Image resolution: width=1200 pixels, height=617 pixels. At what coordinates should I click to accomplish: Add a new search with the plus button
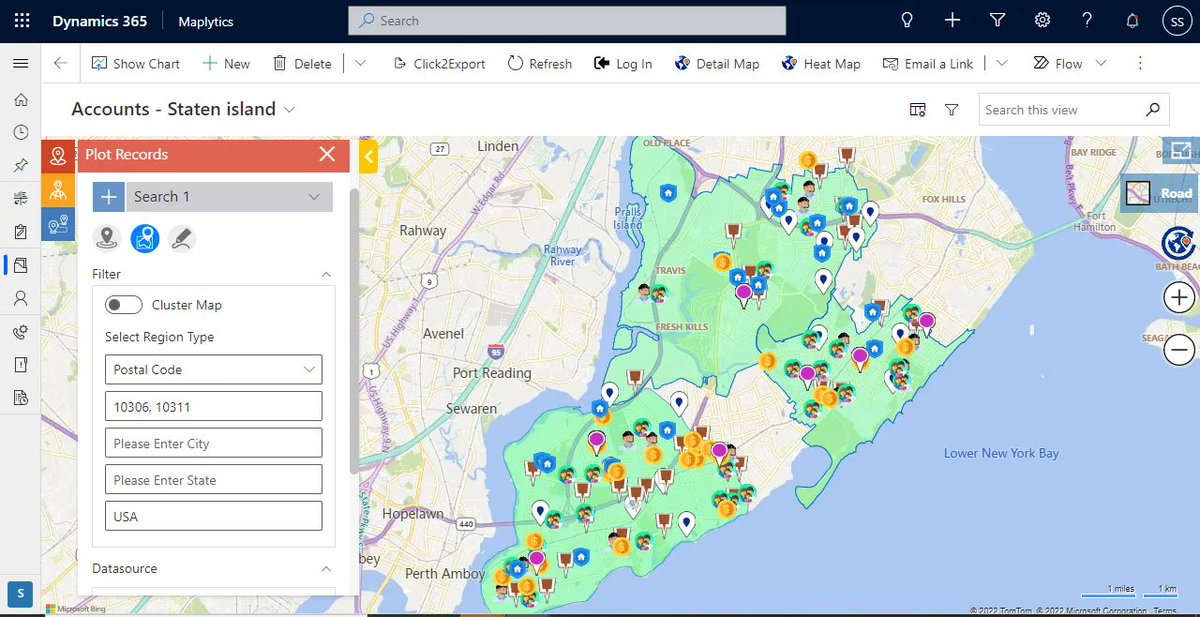click(108, 197)
